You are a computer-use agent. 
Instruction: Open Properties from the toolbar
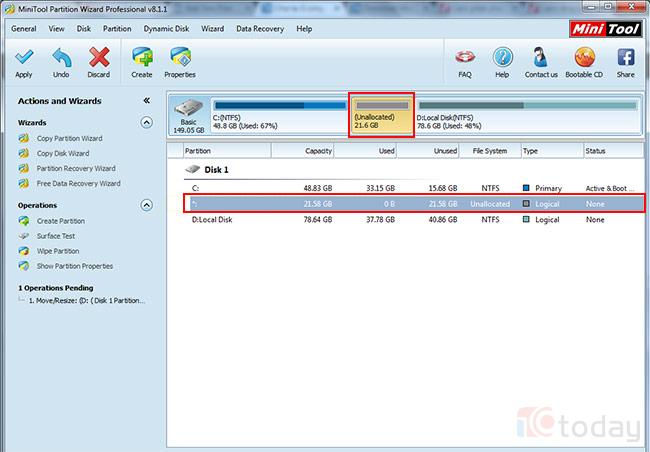pyautogui.click(x=180, y=57)
